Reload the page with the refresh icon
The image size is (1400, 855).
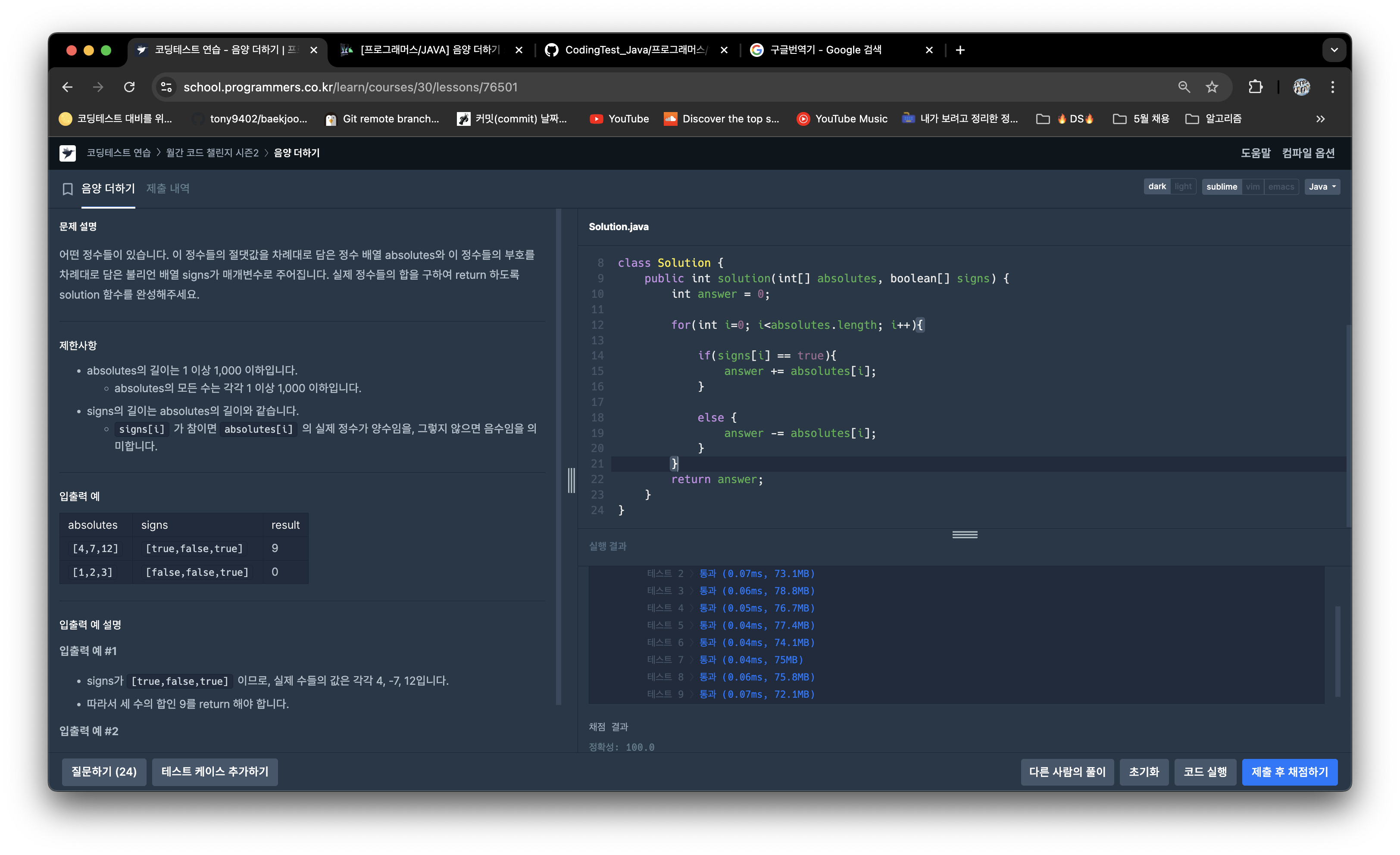pos(130,87)
